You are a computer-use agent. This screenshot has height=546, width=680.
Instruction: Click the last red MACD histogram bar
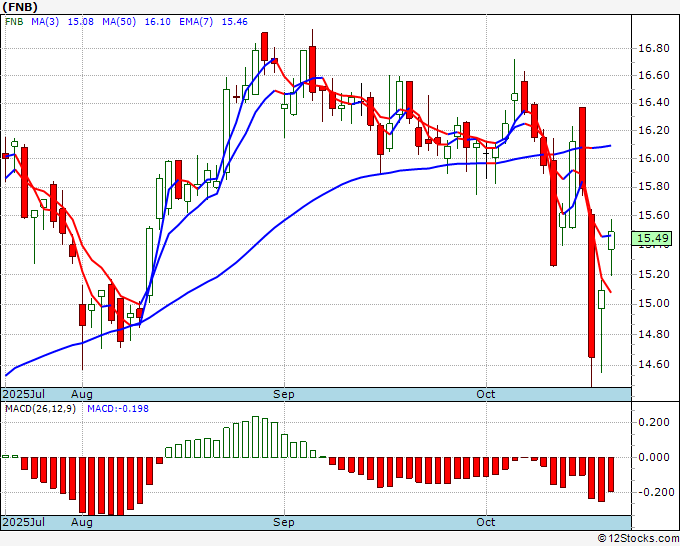(x=611, y=474)
